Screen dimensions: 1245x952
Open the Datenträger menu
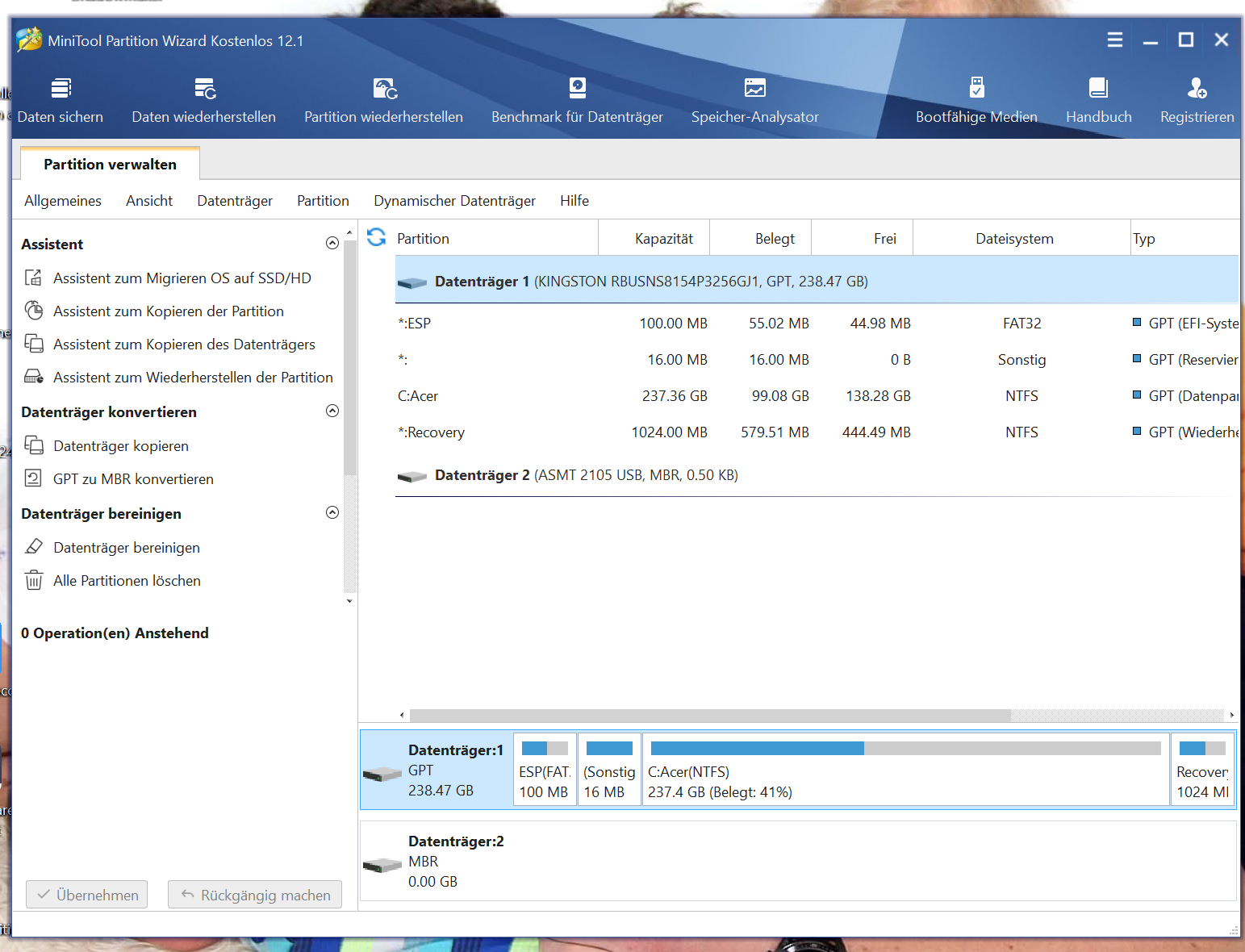coord(235,201)
